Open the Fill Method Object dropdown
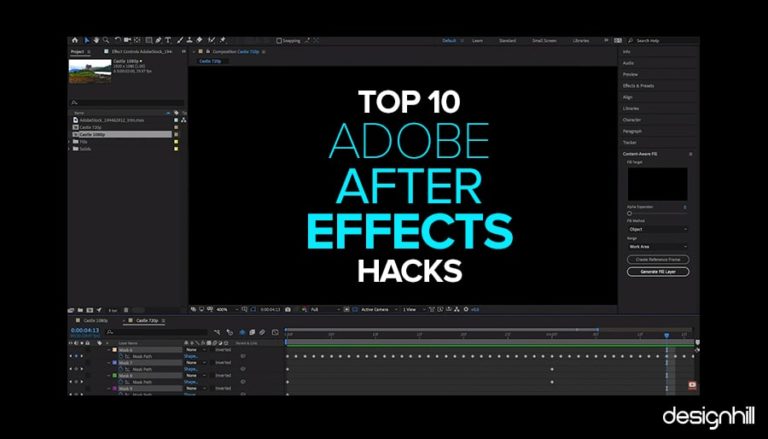Image resolution: width=768 pixels, height=439 pixels. coord(658,229)
